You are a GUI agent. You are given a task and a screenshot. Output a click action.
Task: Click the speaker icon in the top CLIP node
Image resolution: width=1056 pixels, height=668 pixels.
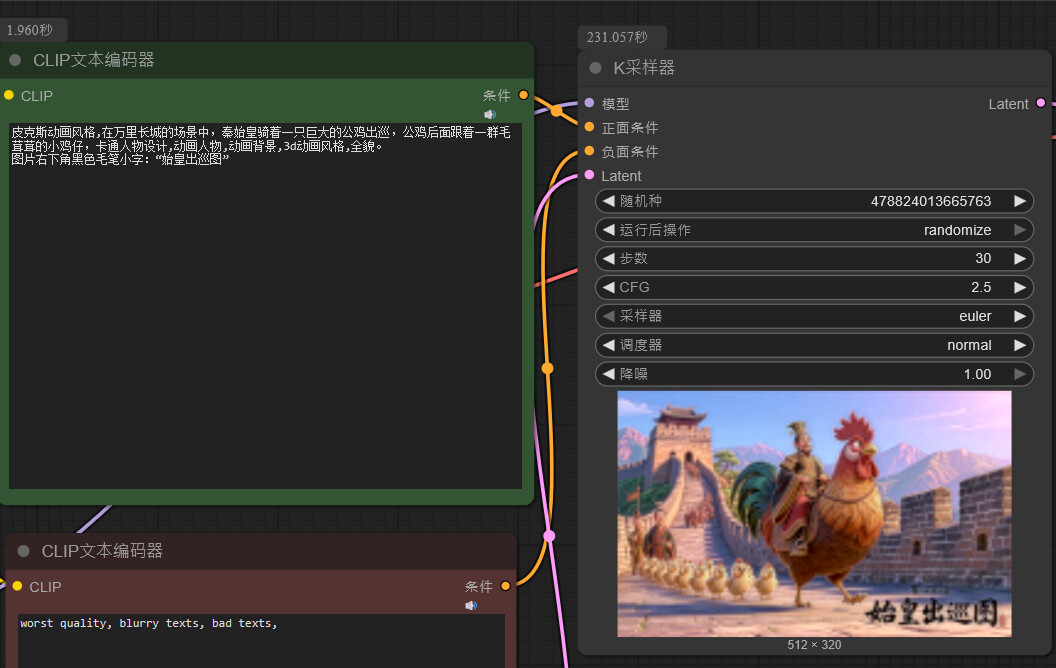click(490, 114)
